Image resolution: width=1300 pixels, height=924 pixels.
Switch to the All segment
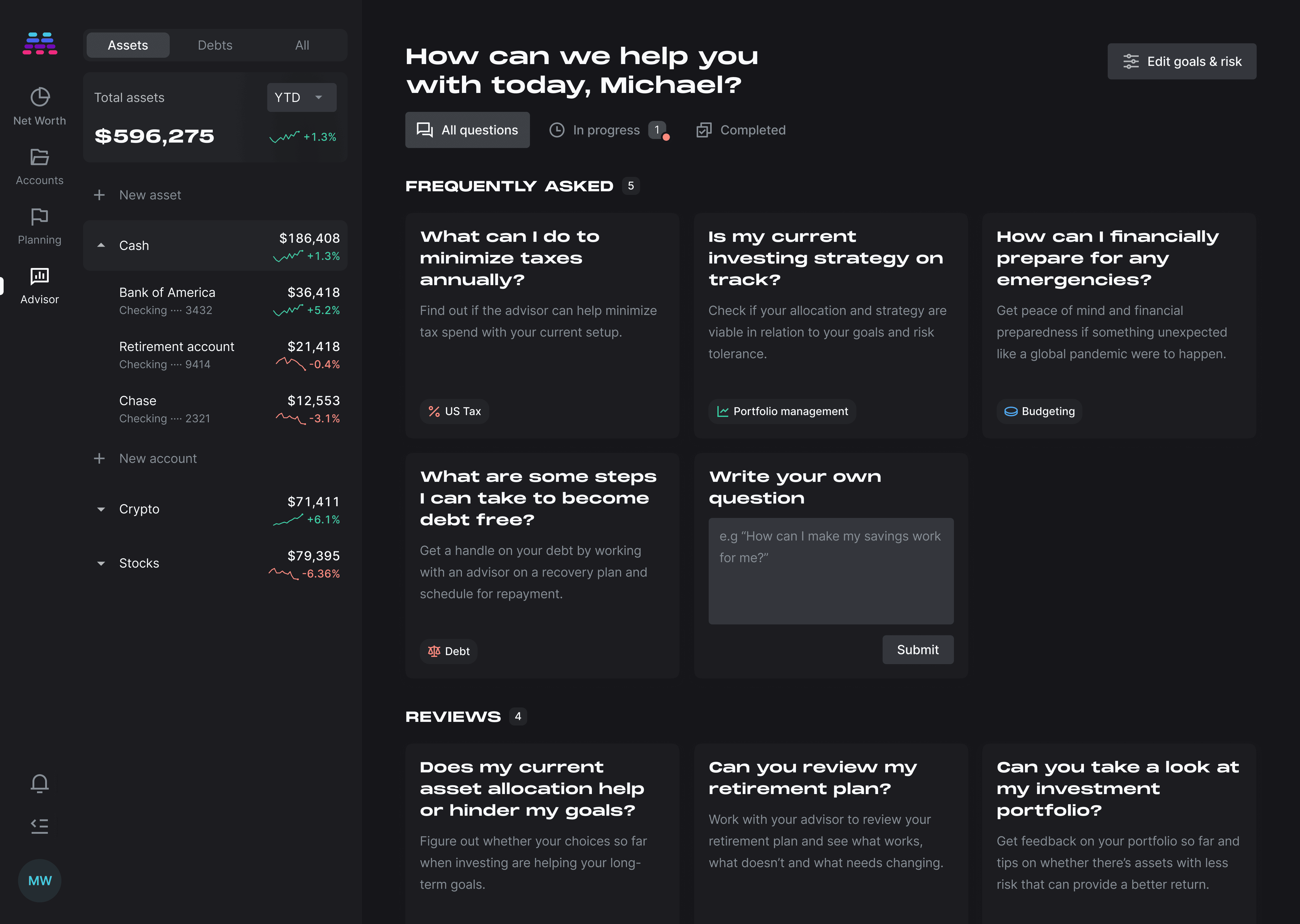click(x=302, y=45)
